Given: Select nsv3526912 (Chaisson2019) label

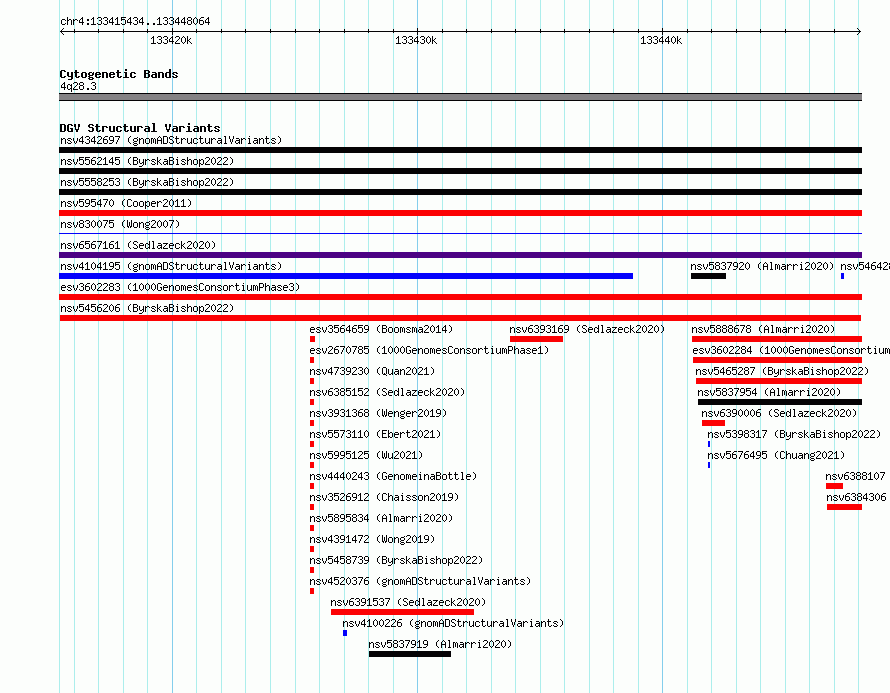Looking at the screenshot, I should 384,497.
